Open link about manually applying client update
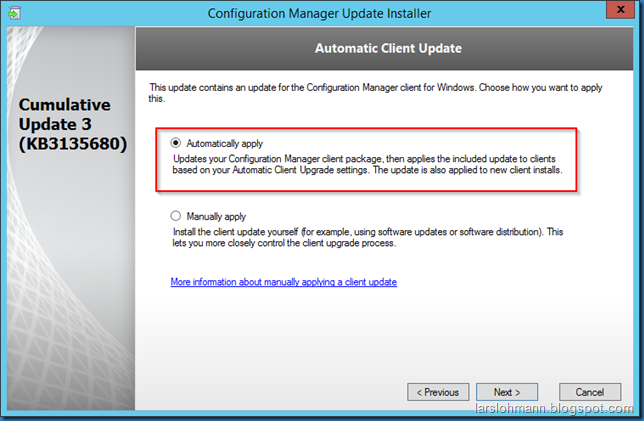 283,282
